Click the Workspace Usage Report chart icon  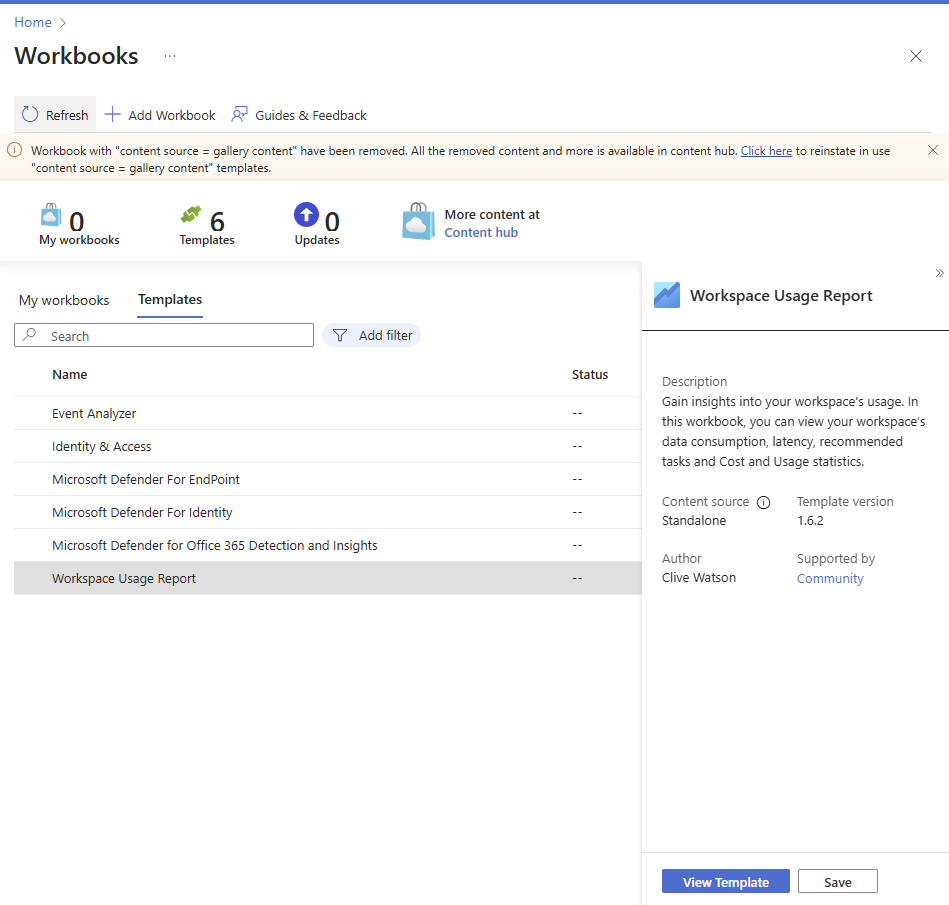pyautogui.click(x=667, y=295)
